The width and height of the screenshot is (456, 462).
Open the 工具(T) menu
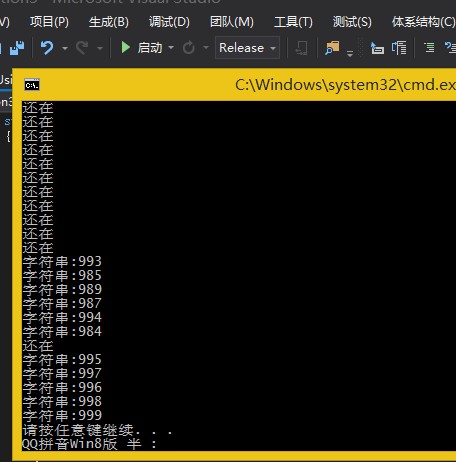293,22
